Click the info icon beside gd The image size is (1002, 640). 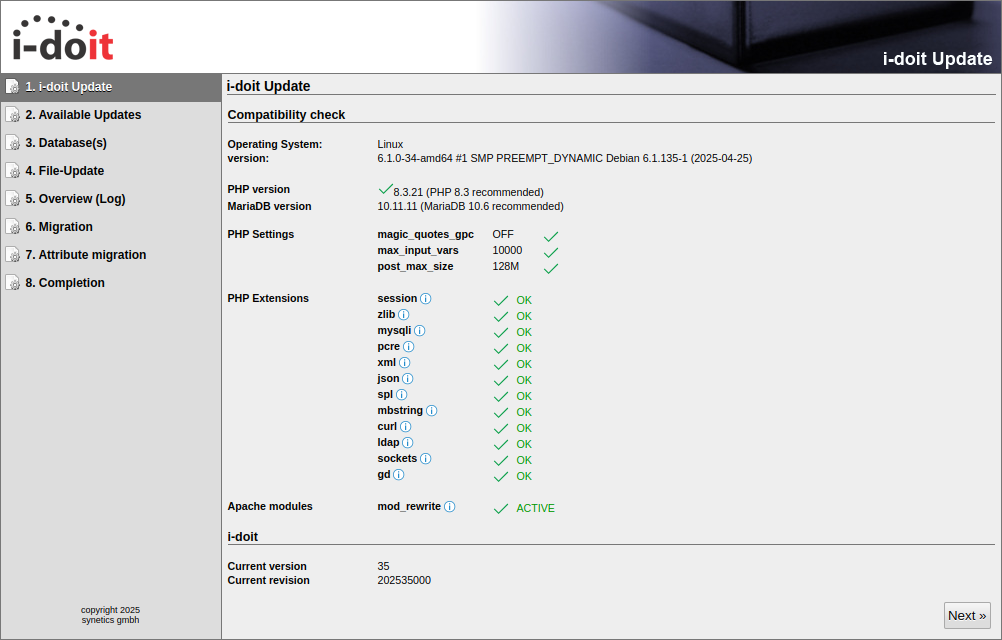coord(398,475)
